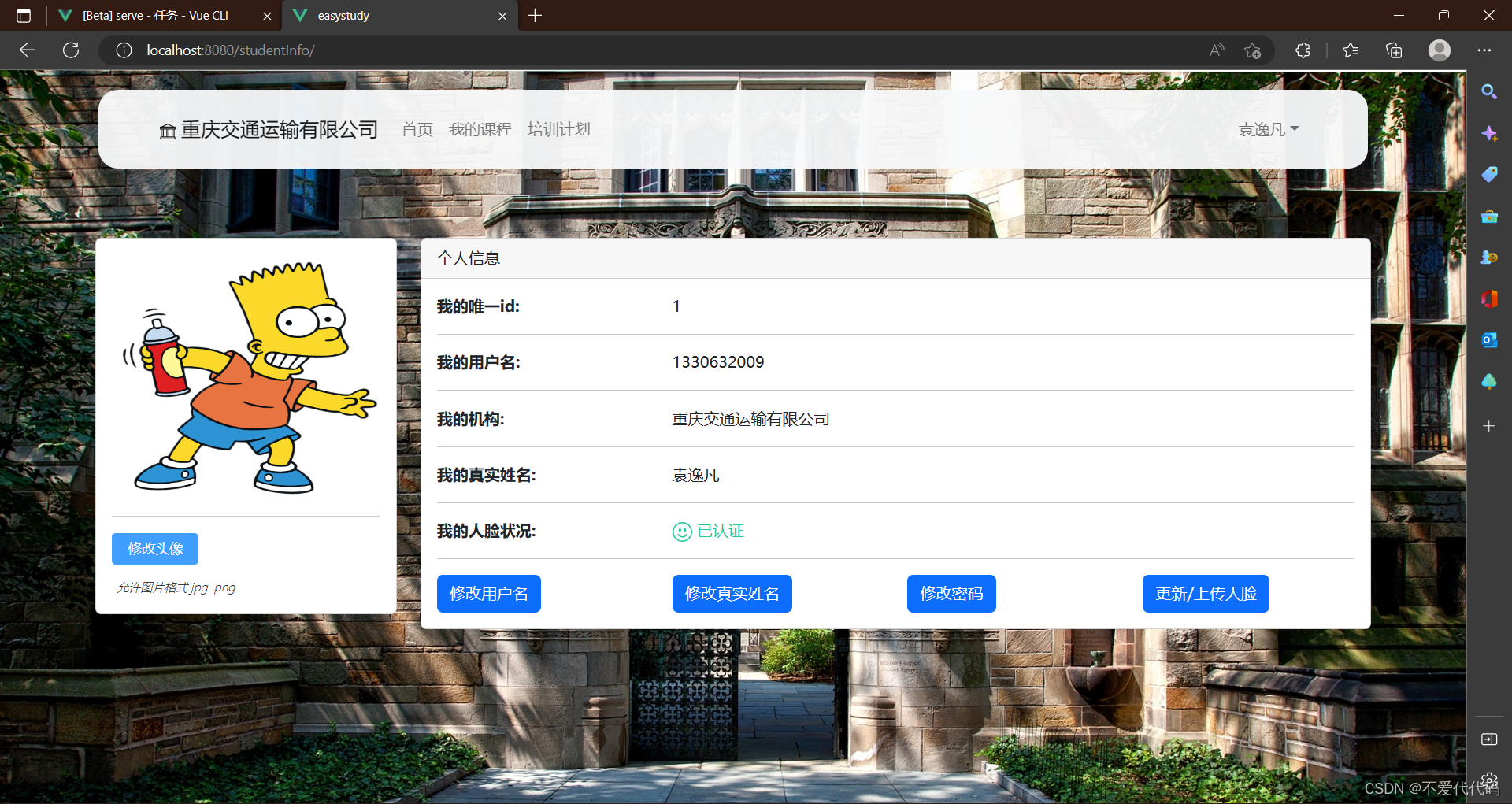Click the 我的唯一id label
Viewport: 1512px width, 804px height.
[x=478, y=306]
